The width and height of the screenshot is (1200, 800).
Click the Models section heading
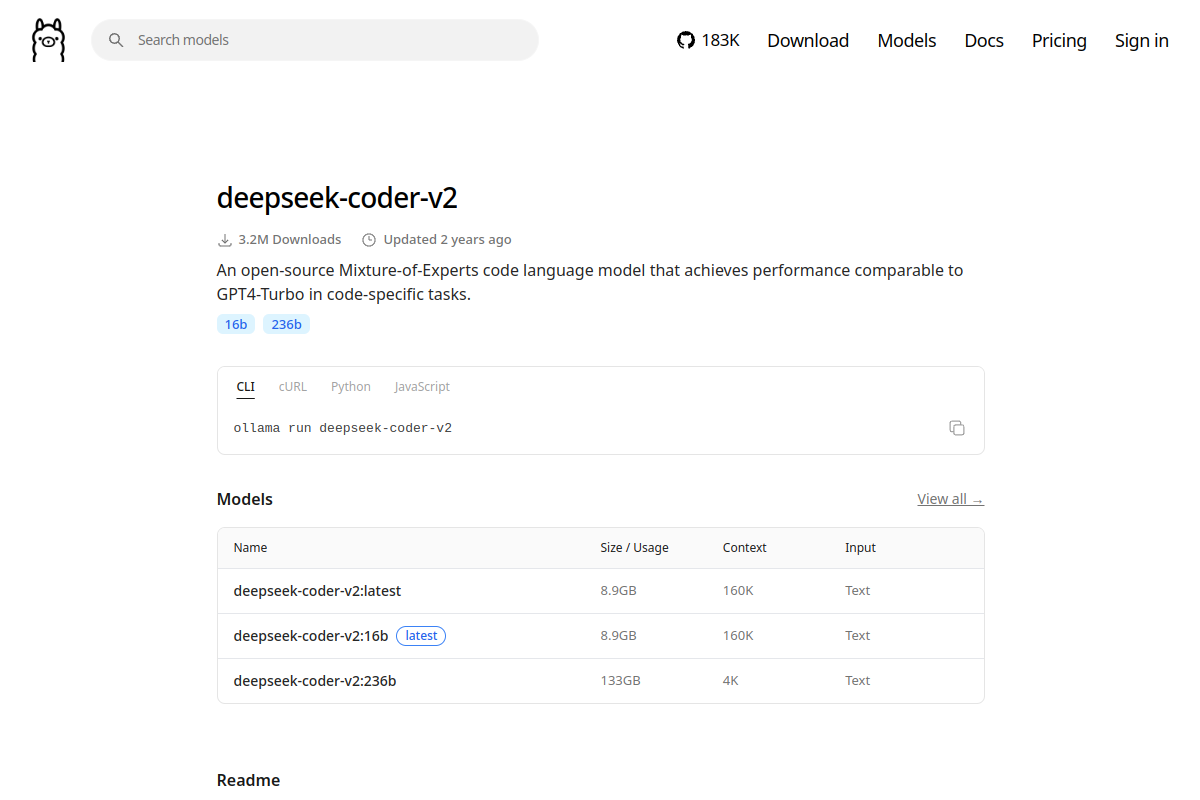245,499
